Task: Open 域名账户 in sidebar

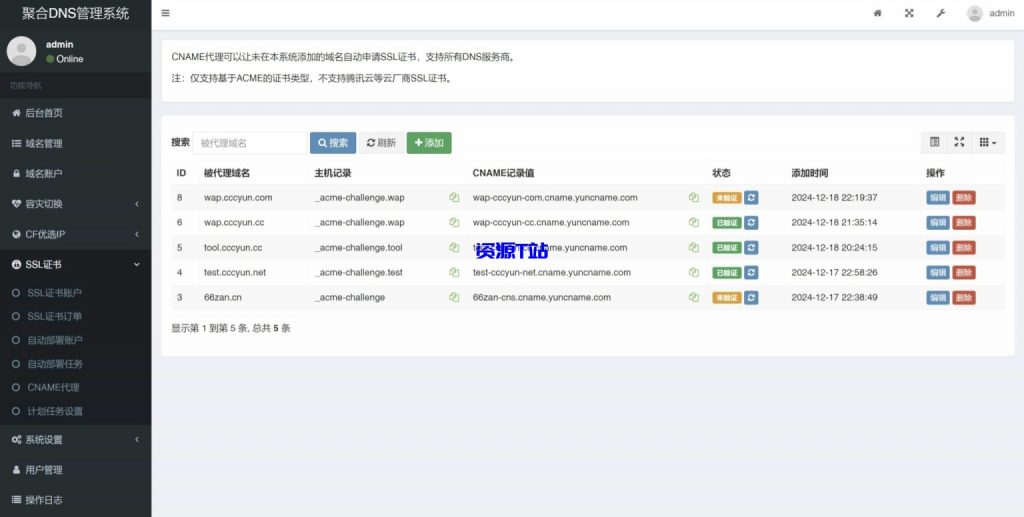Action: point(76,174)
